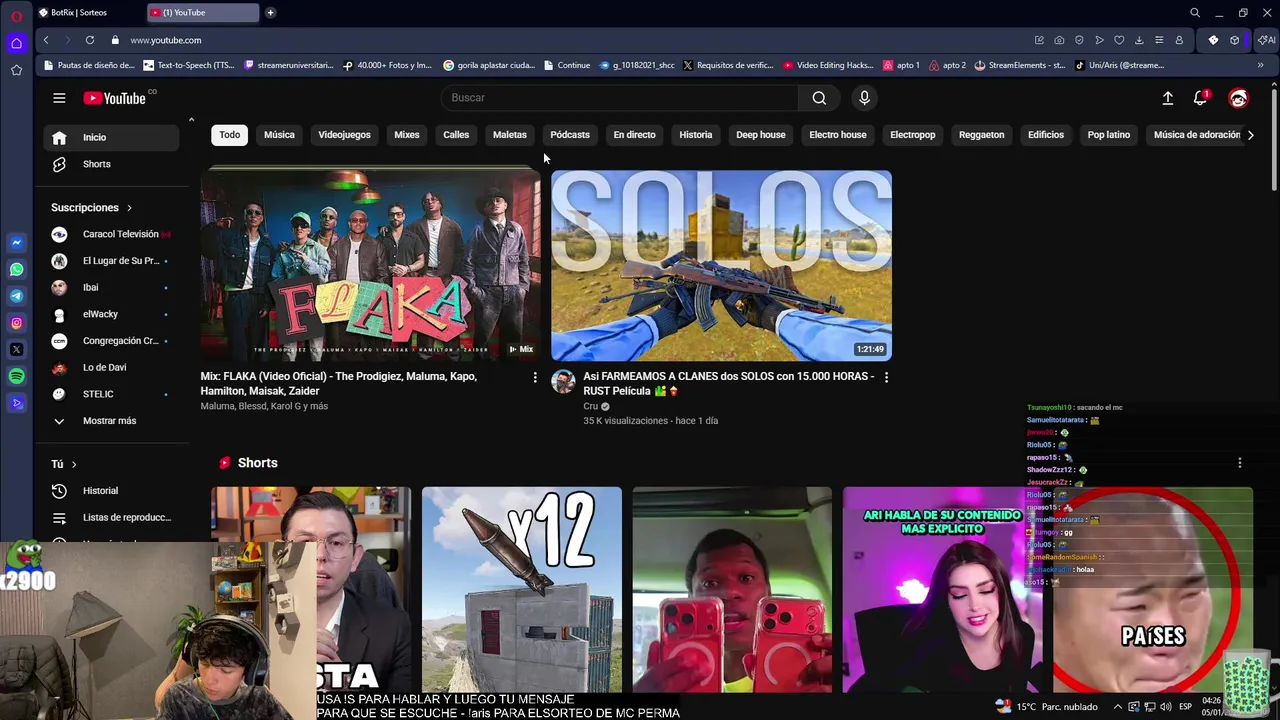
Task: Open StreamElements bookmark
Action: coord(1020,65)
